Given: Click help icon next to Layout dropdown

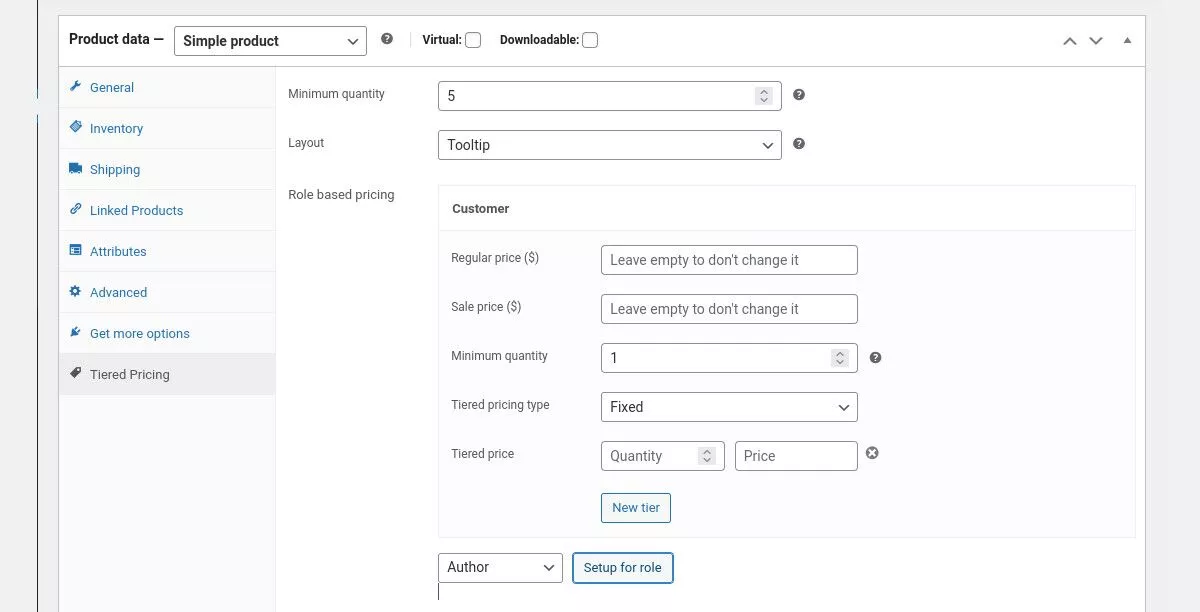Looking at the screenshot, I should click(799, 144).
